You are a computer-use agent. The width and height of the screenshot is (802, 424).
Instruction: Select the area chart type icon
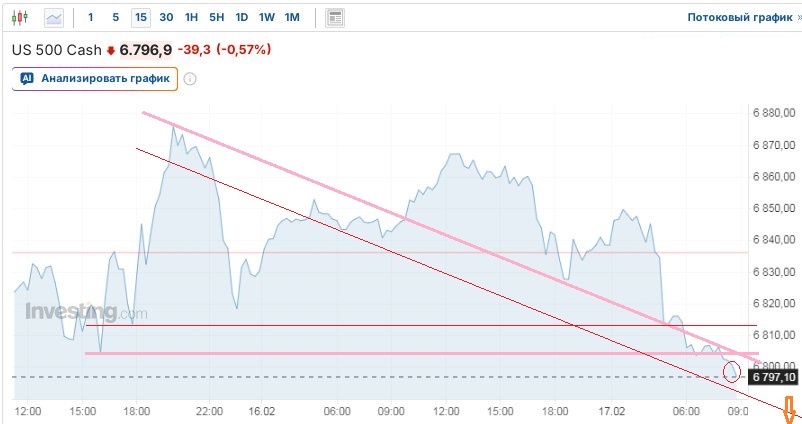click(x=54, y=17)
